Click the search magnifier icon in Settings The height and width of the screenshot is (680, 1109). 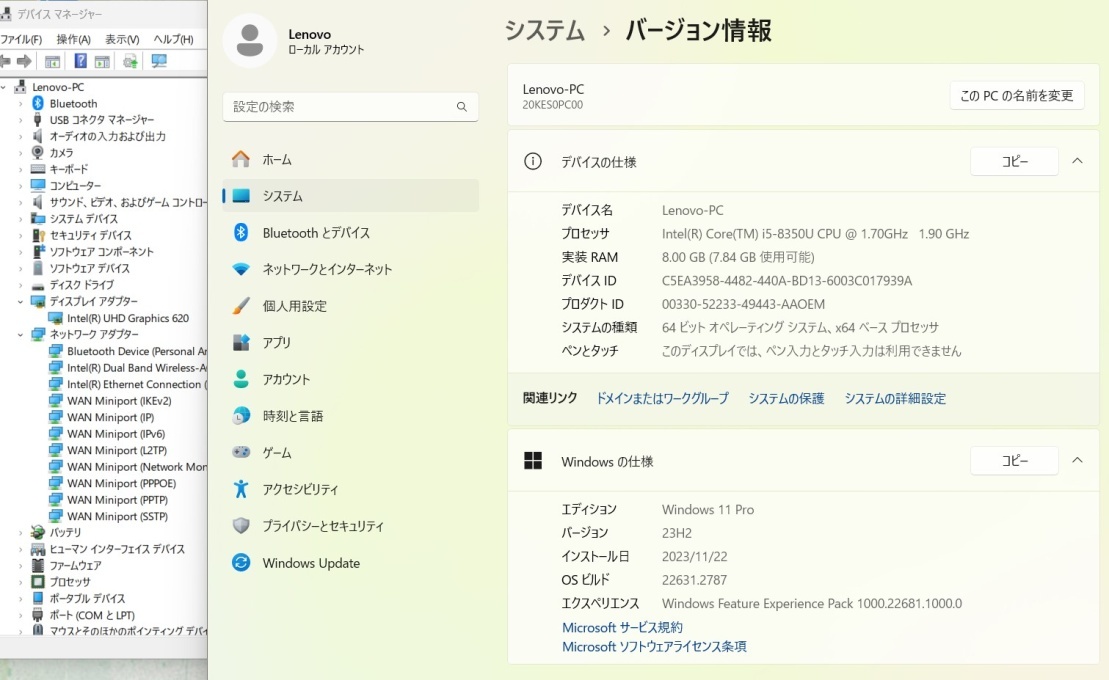[x=462, y=107]
